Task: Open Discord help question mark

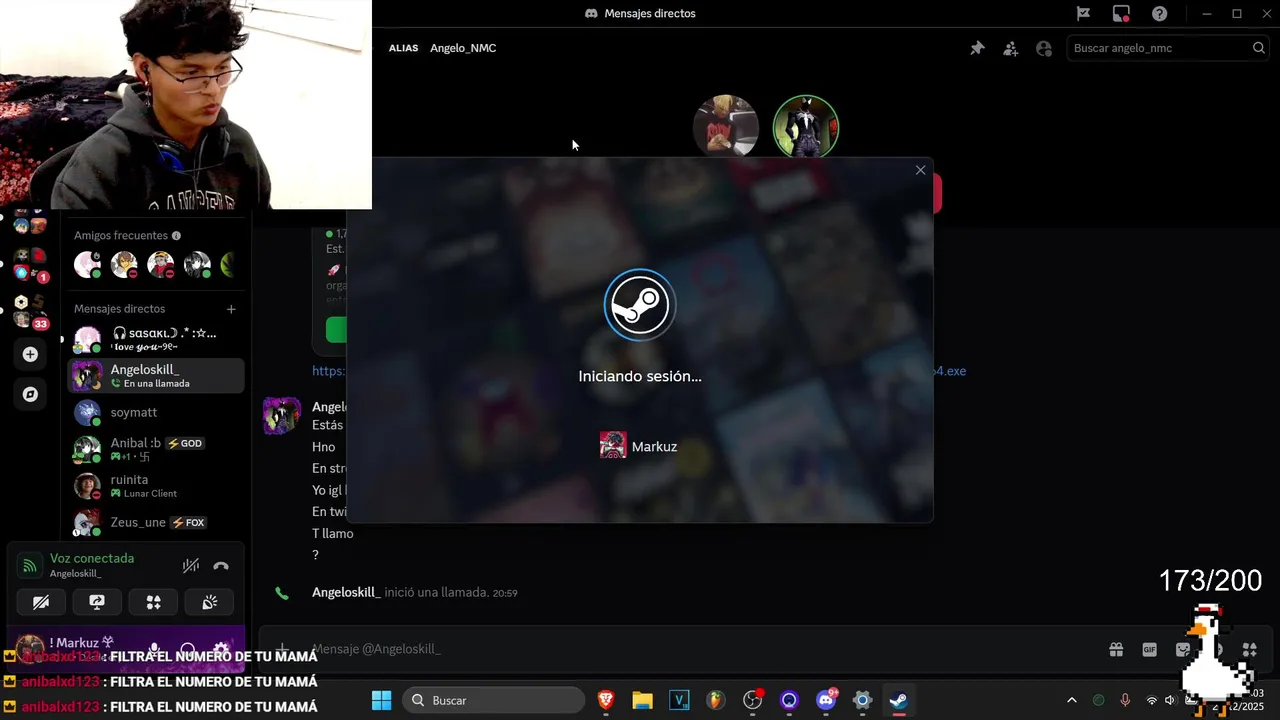Action: coord(1159,14)
